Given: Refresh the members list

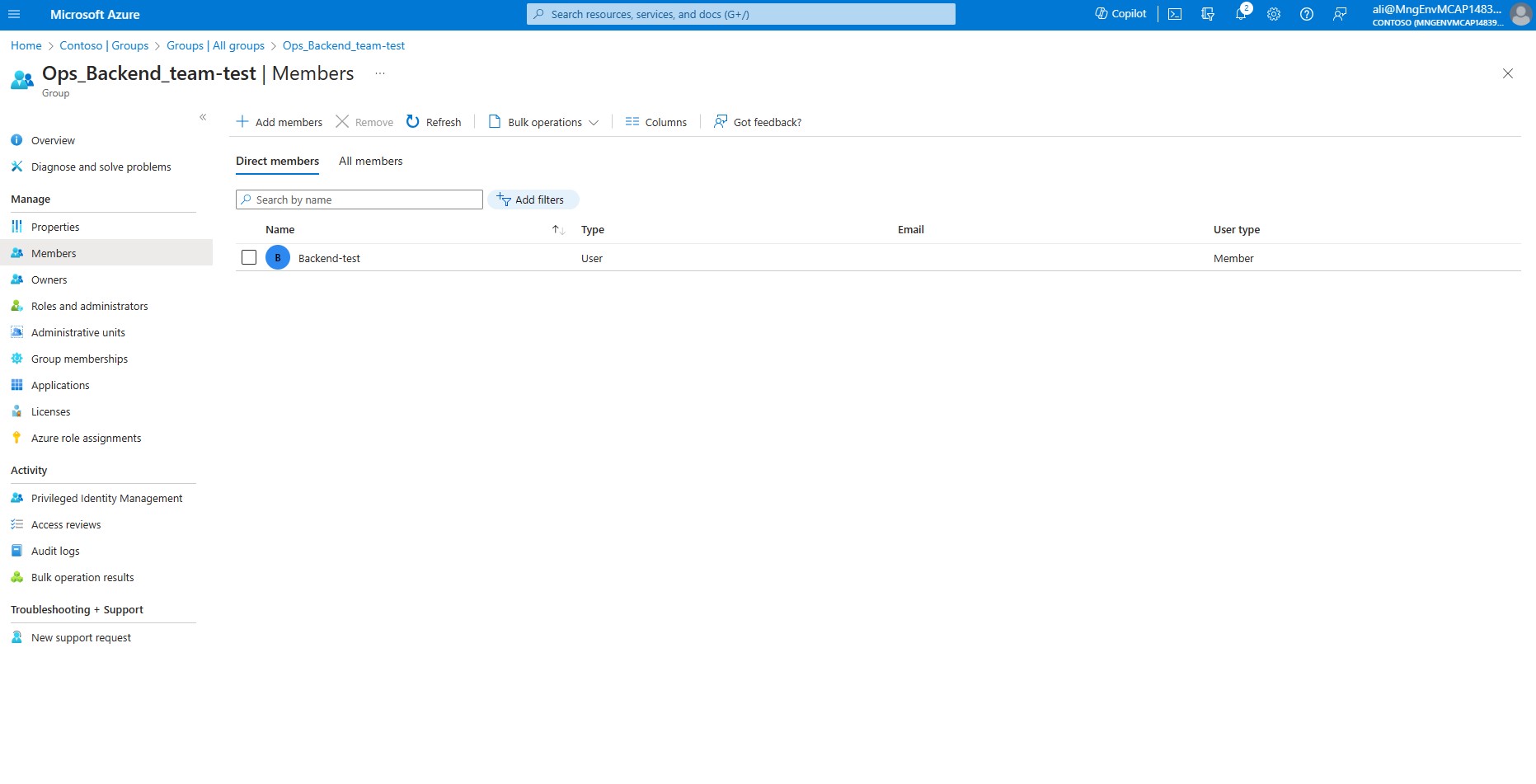Looking at the screenshot, I should [x=434, y=122].
